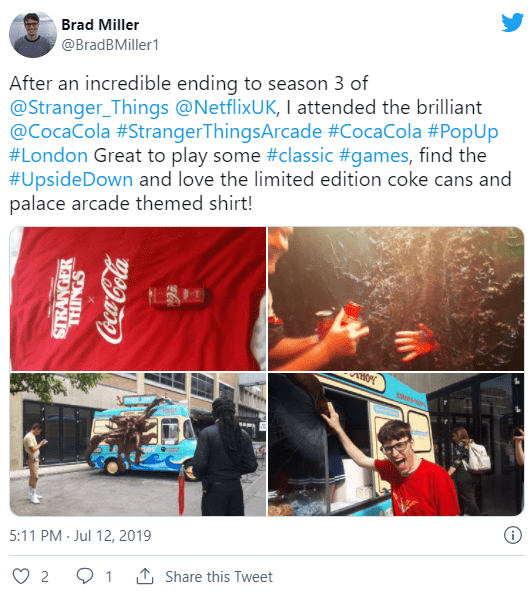Open the 5:11 PM Jul 12, 2019 timestamp
The image size is (532, 595).
pos(80,536)
